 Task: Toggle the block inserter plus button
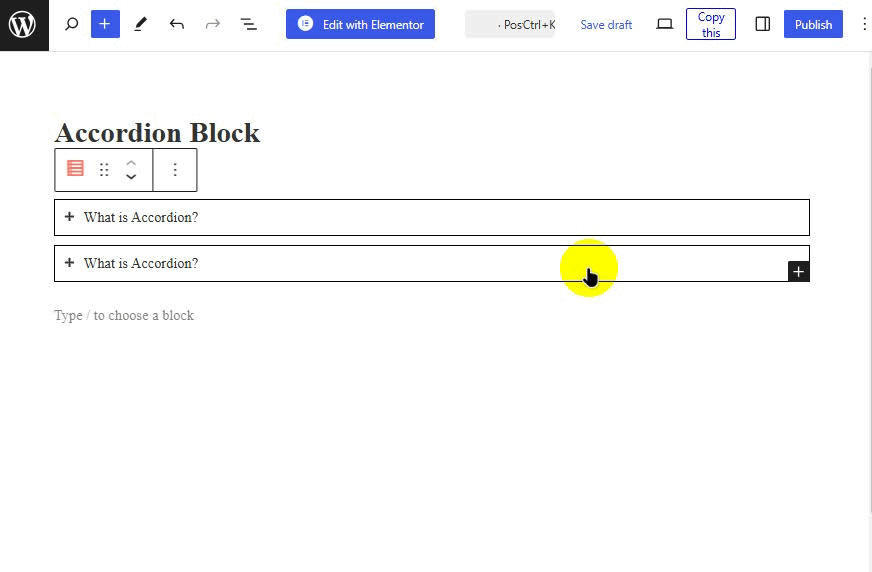[x=105, y=25]
